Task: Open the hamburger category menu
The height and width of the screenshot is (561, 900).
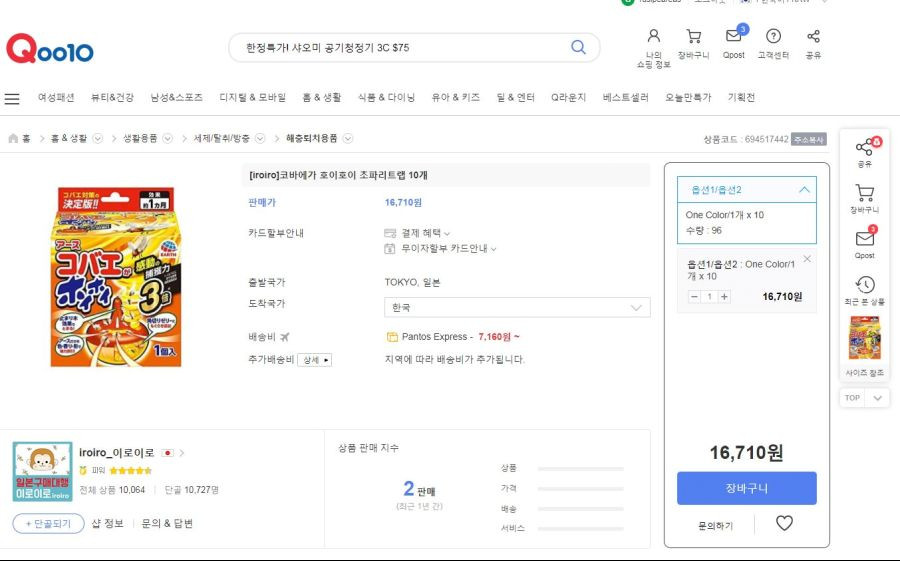Action: (12, 99)
